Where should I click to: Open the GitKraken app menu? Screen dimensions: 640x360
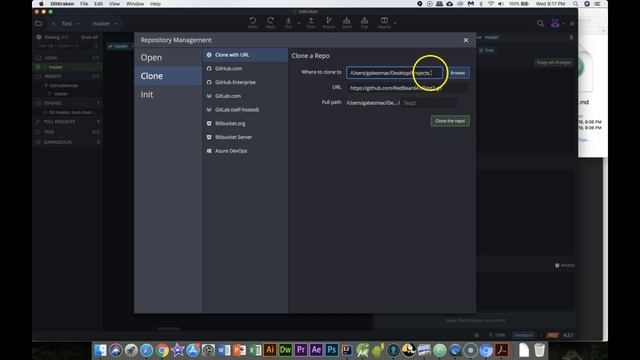(x=62, y=4)
